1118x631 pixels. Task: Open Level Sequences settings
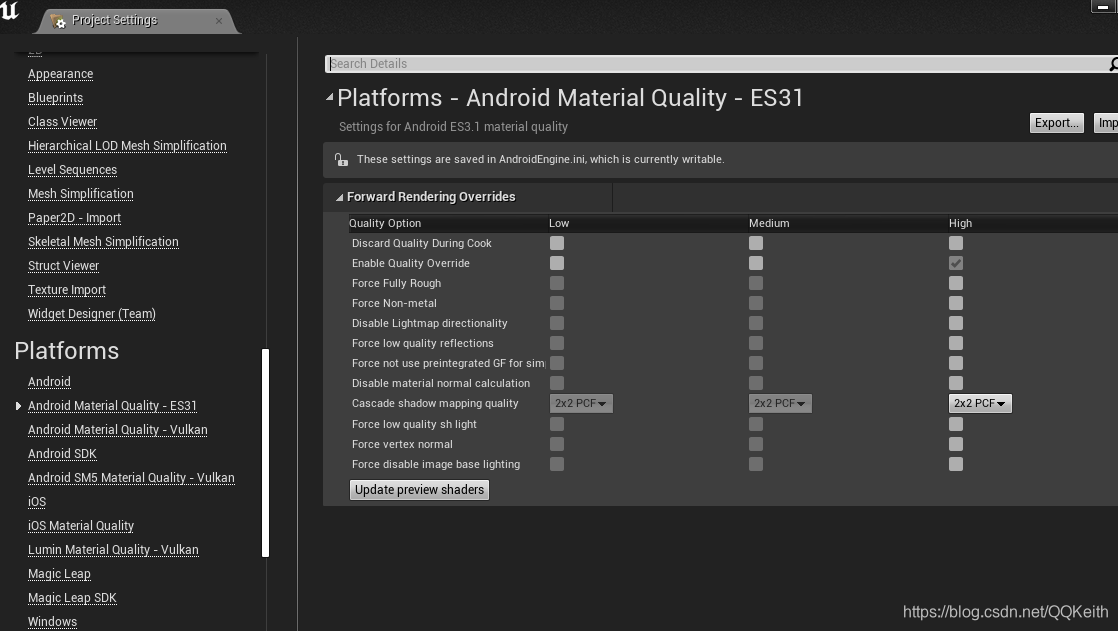click(73, 170)
